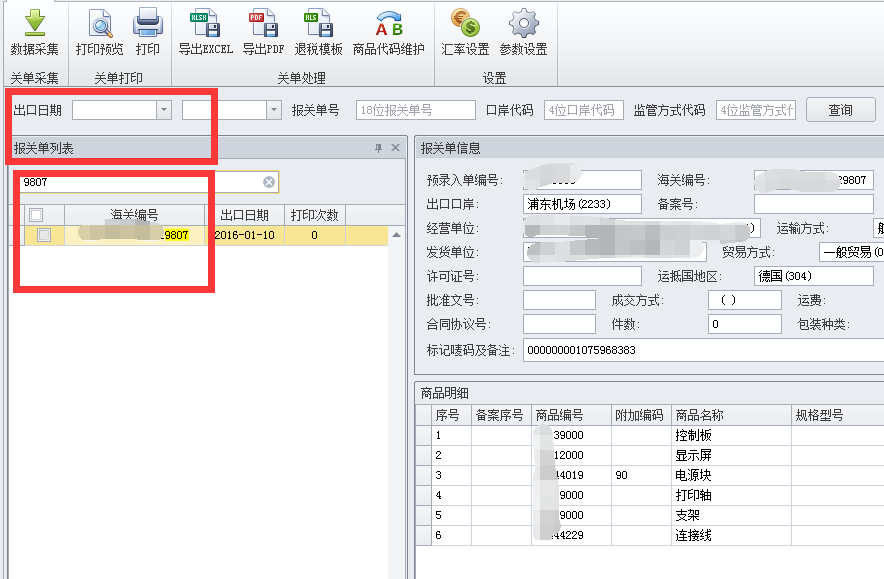884x579 pixels.
Task: Export data with 导出EXCEL
Action: pos(205,32)
